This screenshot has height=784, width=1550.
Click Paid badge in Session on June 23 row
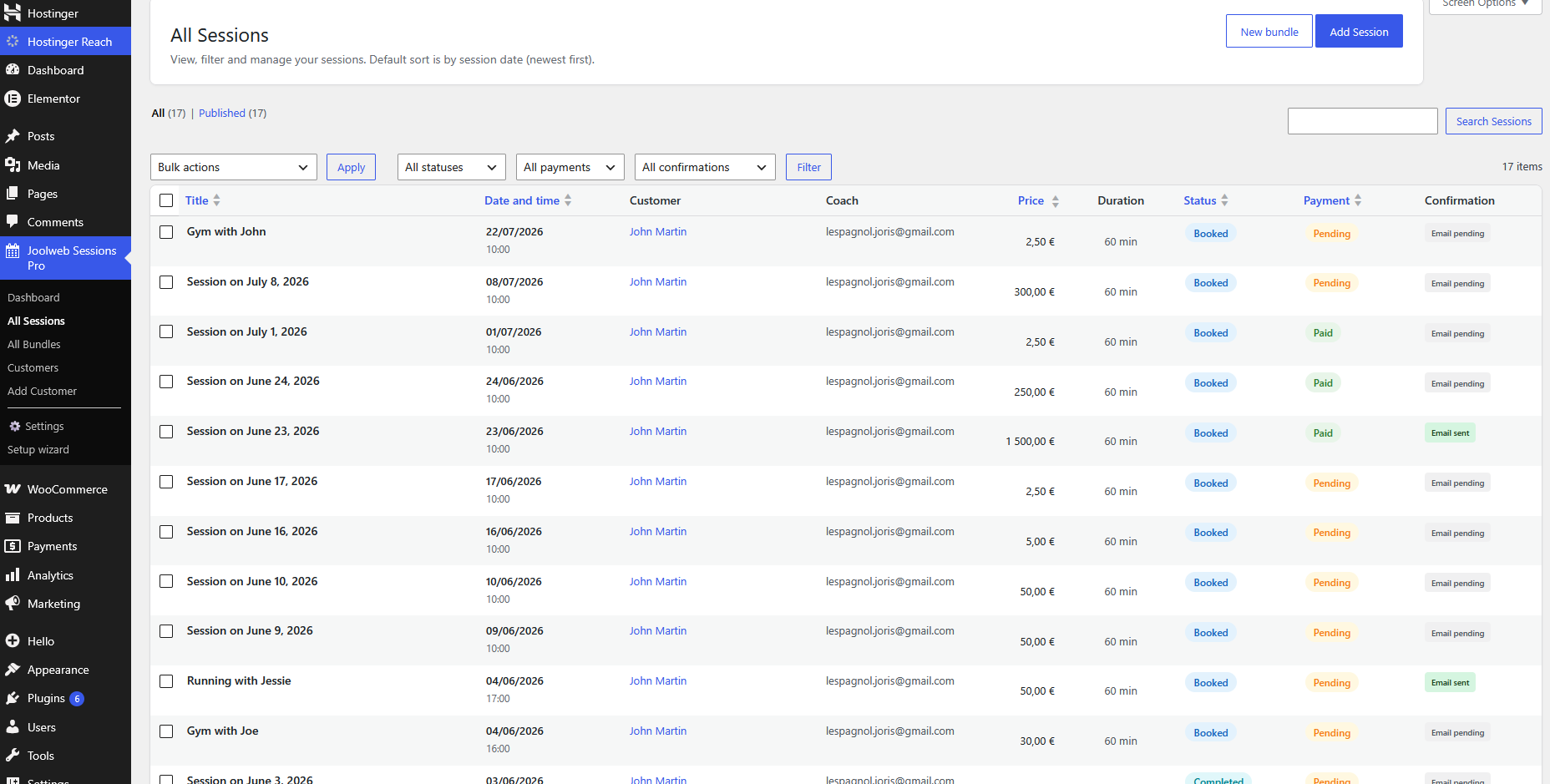[1323, 432]
